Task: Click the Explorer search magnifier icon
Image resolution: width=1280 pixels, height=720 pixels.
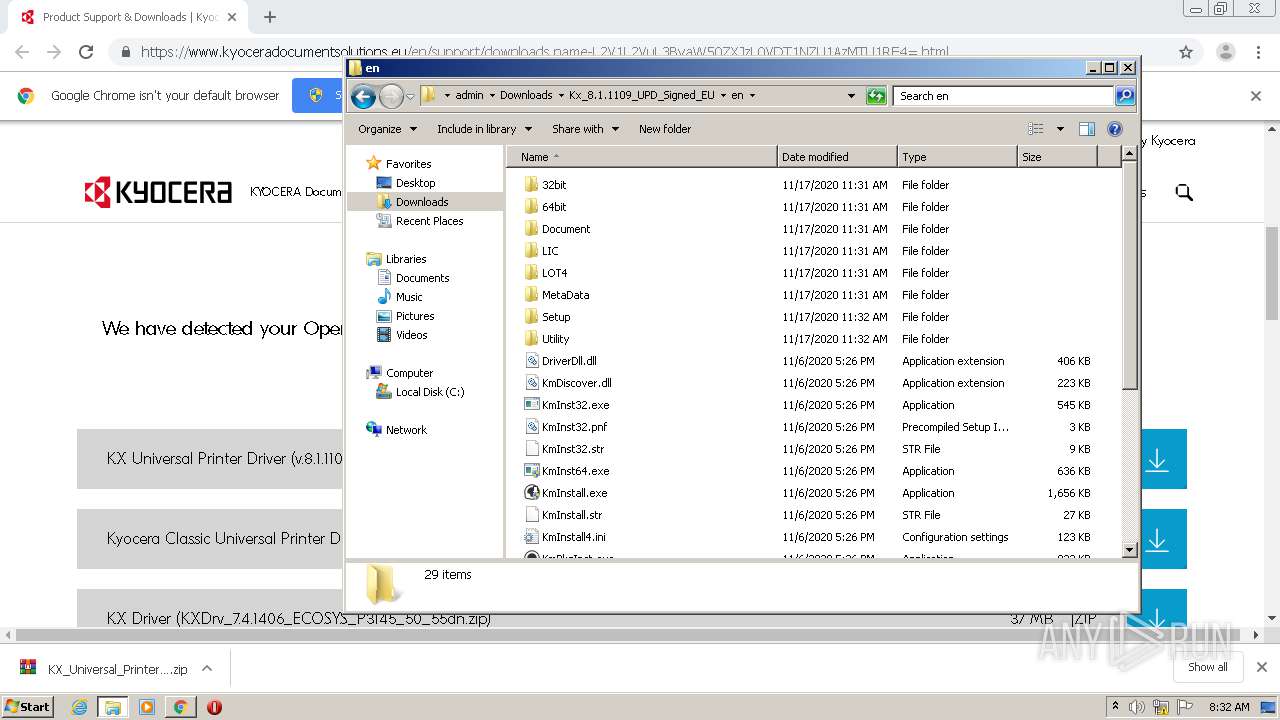Action: pos(1125,96)
